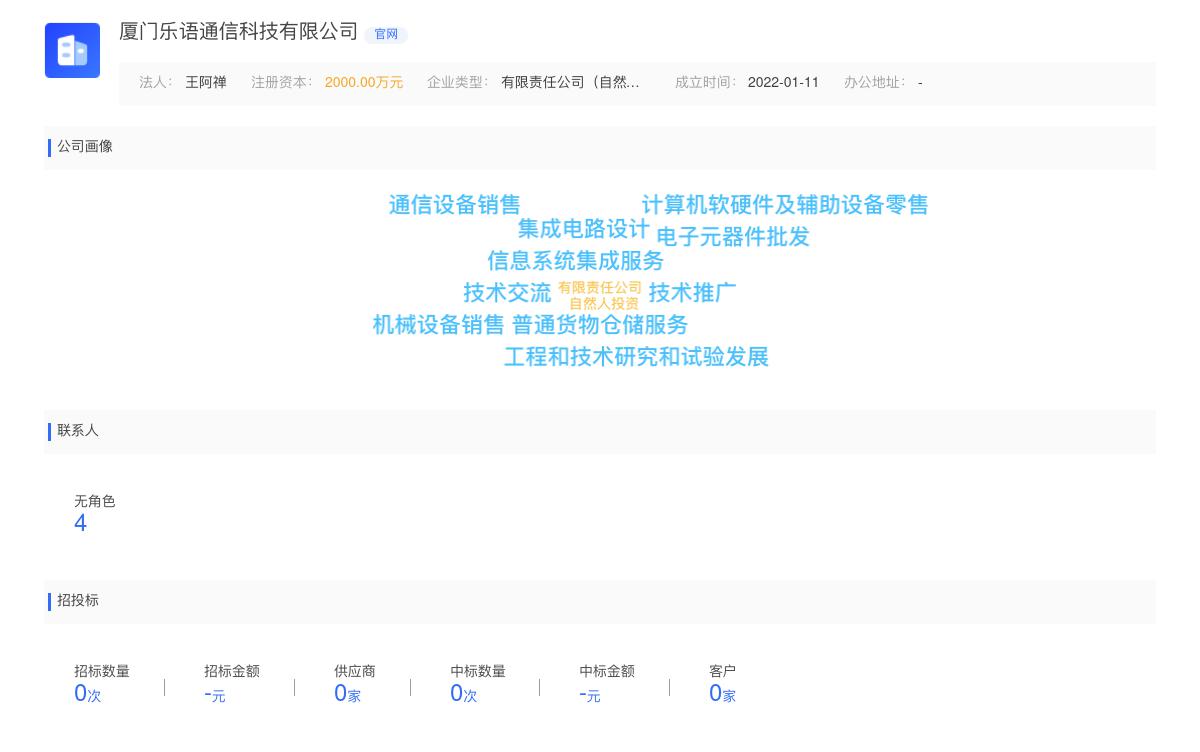Click company name 厦门乐语通信科技有限公司

coord(238,31)
